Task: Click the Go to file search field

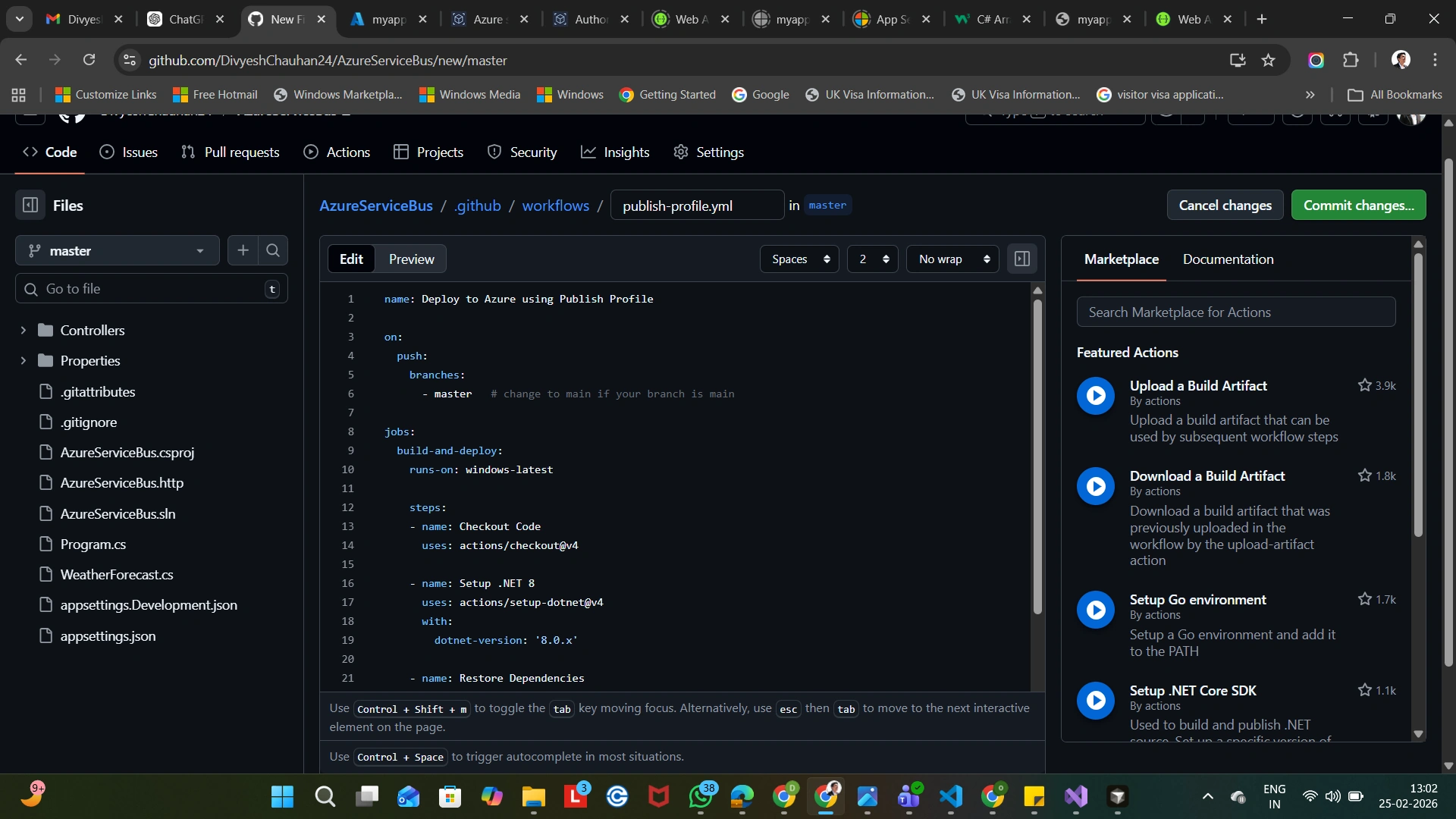Action: 152,289
